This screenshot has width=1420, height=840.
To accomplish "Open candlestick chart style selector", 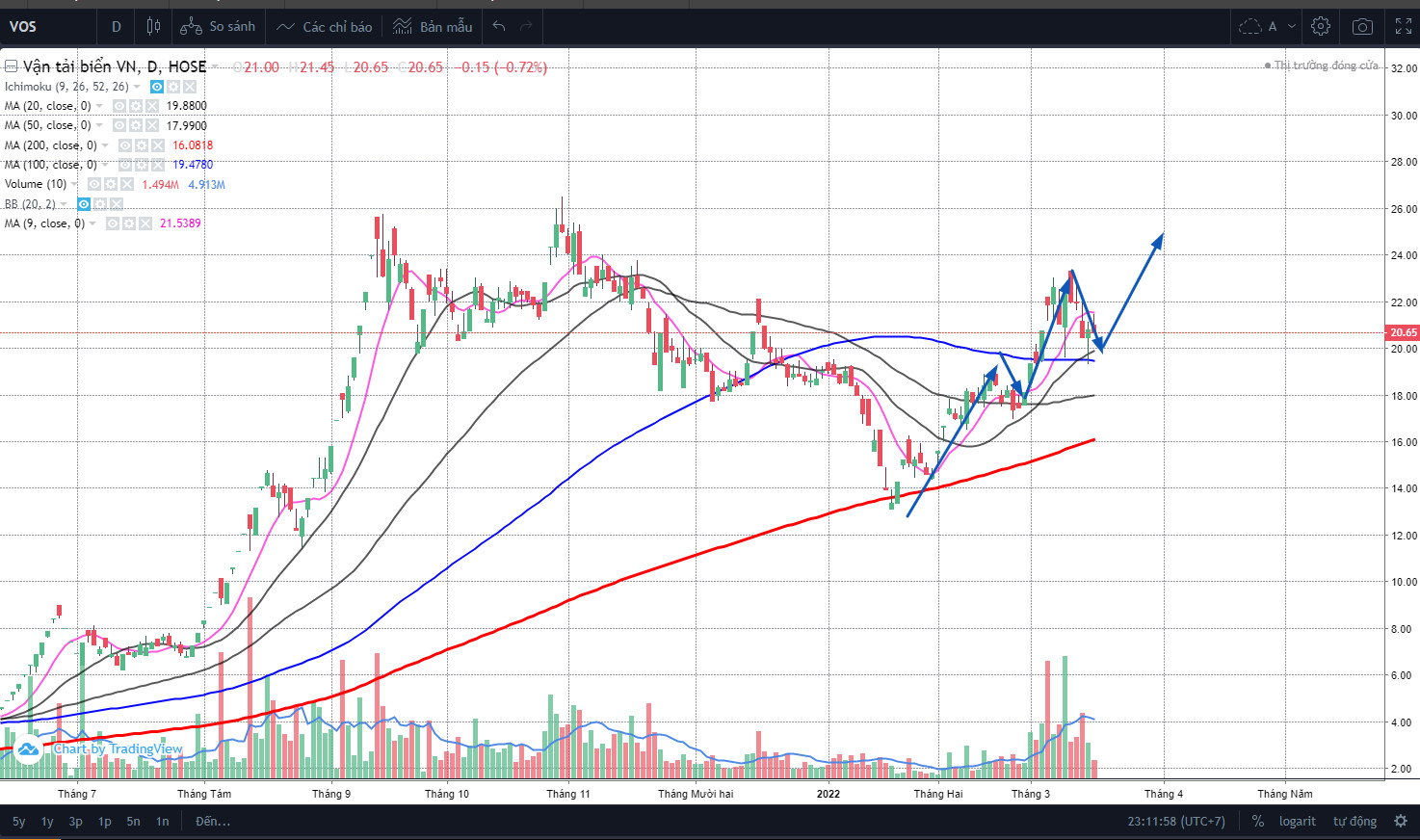I will (x=153, y=26).
